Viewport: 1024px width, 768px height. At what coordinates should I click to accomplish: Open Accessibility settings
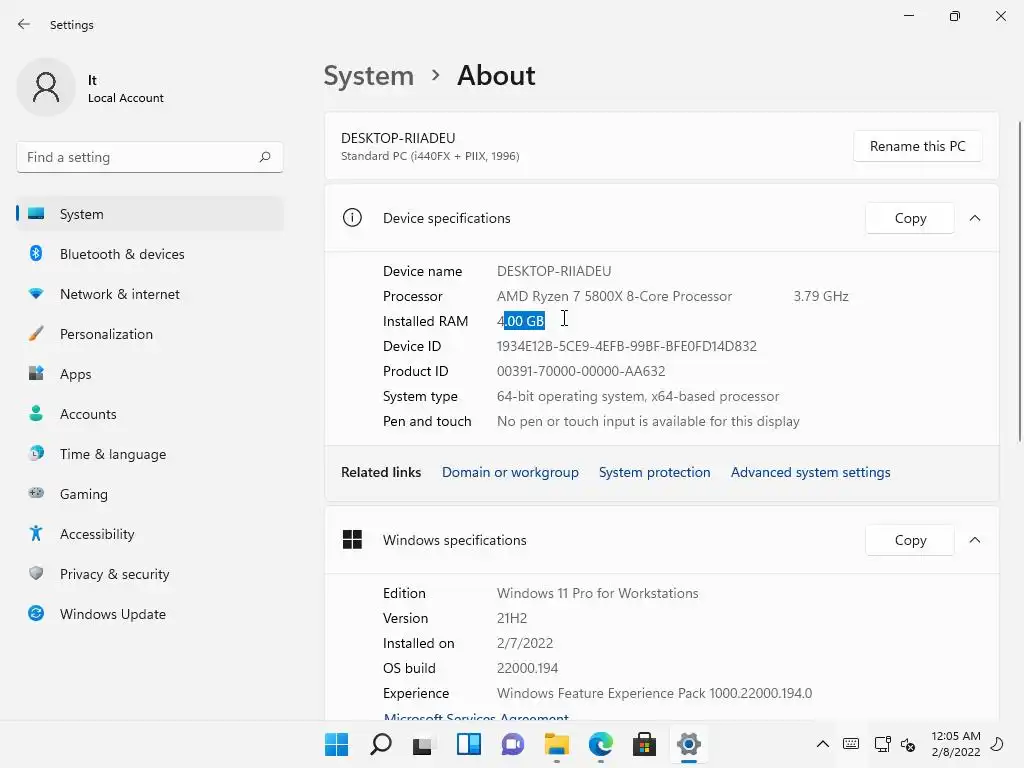pyautogui.click(x=150, y=534)
